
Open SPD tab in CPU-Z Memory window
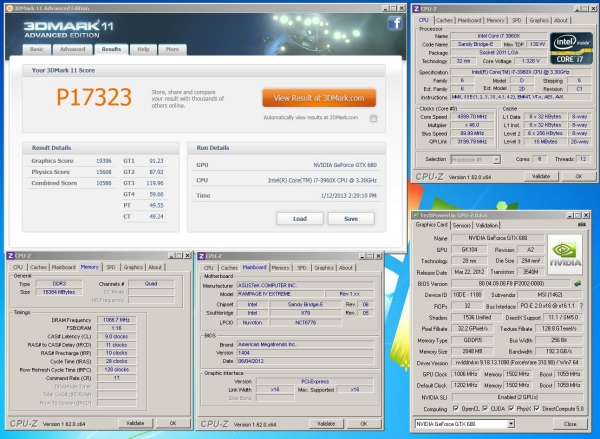click(111, 267)
